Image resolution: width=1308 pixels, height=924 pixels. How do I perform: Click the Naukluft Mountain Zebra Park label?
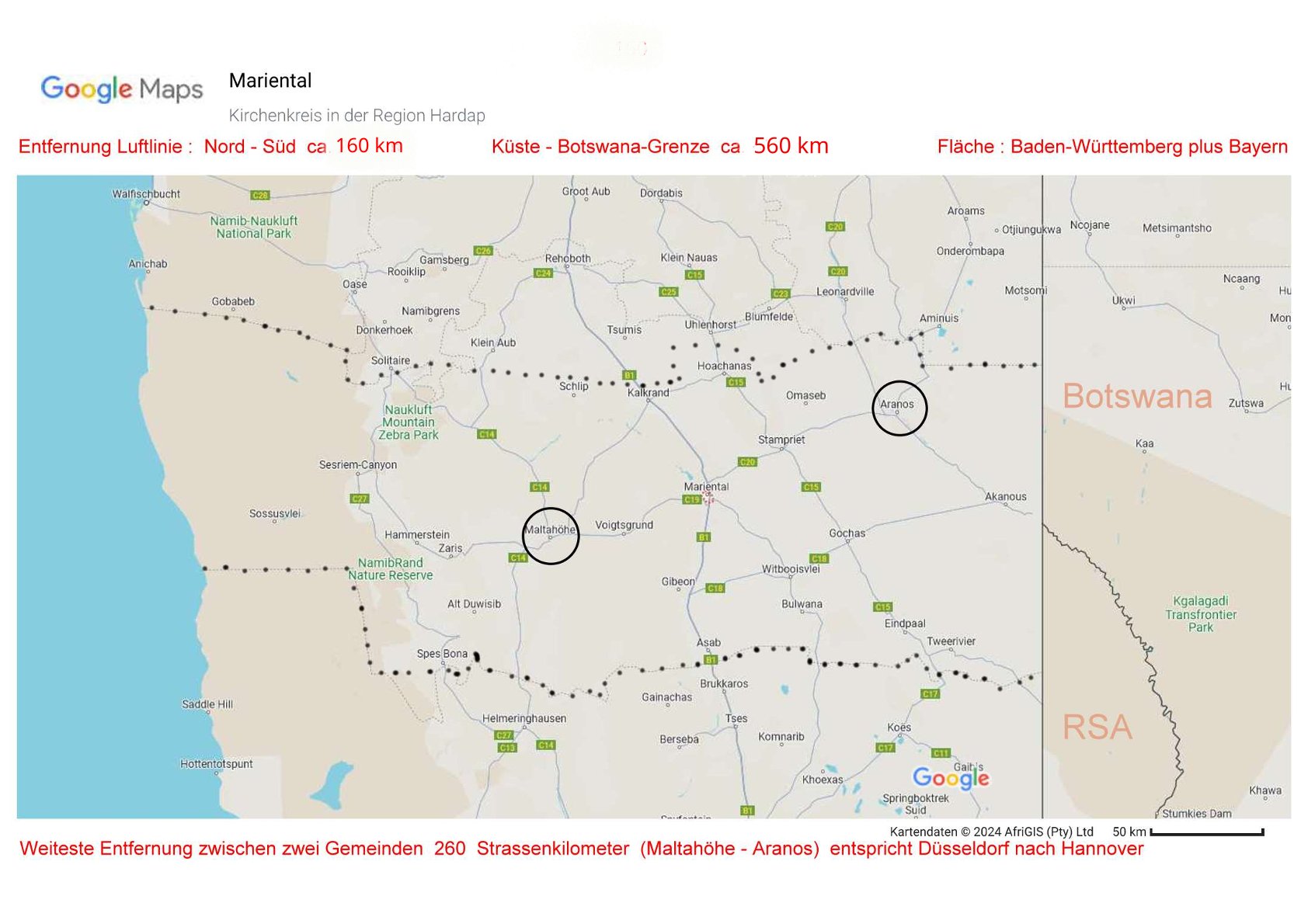tap(409, 422)
